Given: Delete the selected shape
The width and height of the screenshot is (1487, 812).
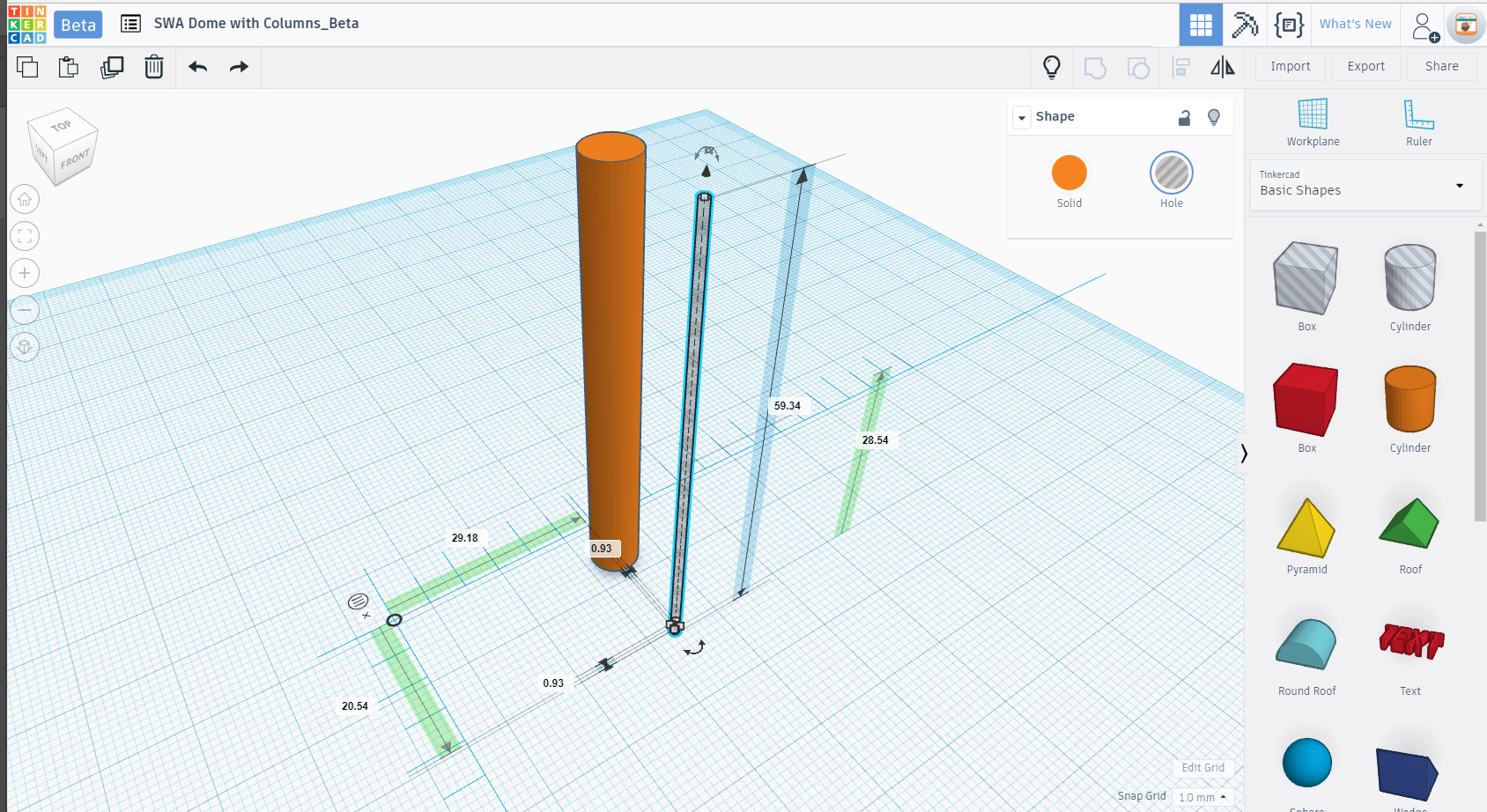Looking at the screenshot, I should [154, 67].
